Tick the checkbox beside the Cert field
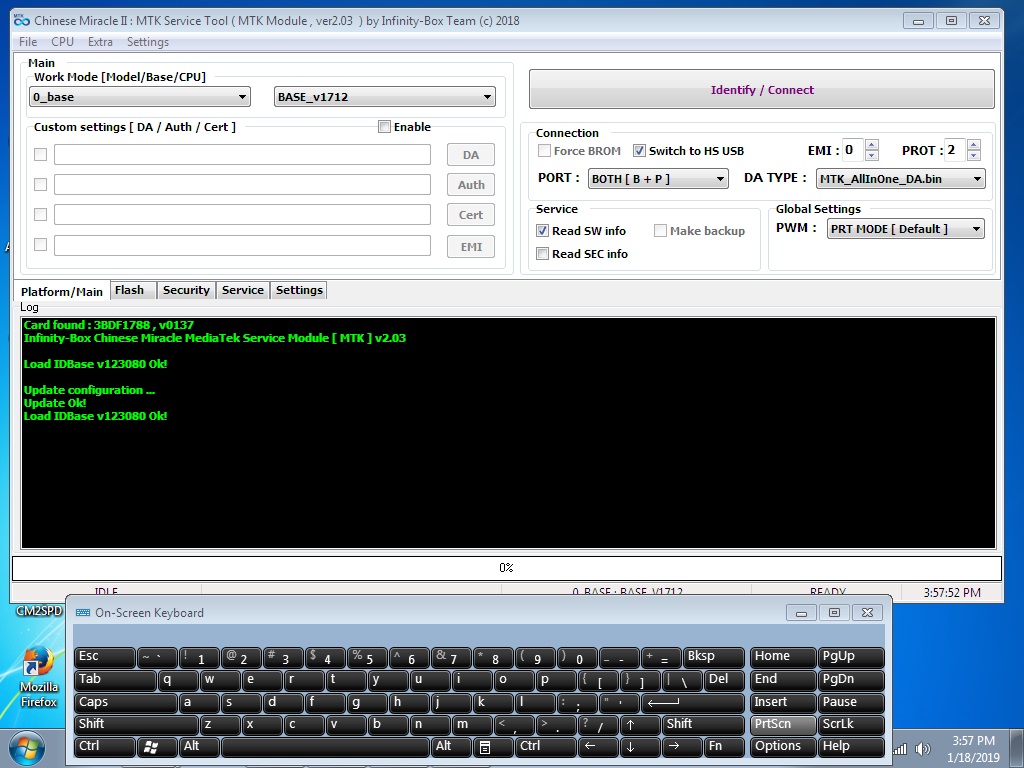Screen dimensions: 1024x768 pyautogui.click(x=40, y=214)
